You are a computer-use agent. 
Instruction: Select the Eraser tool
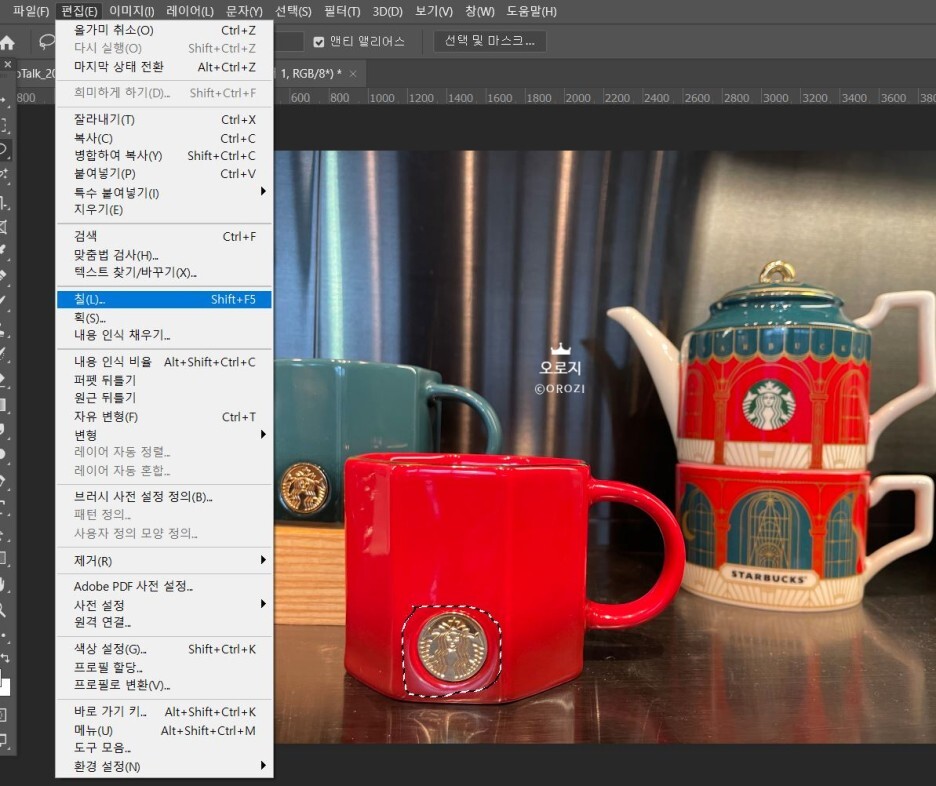[x=4, y=380]
